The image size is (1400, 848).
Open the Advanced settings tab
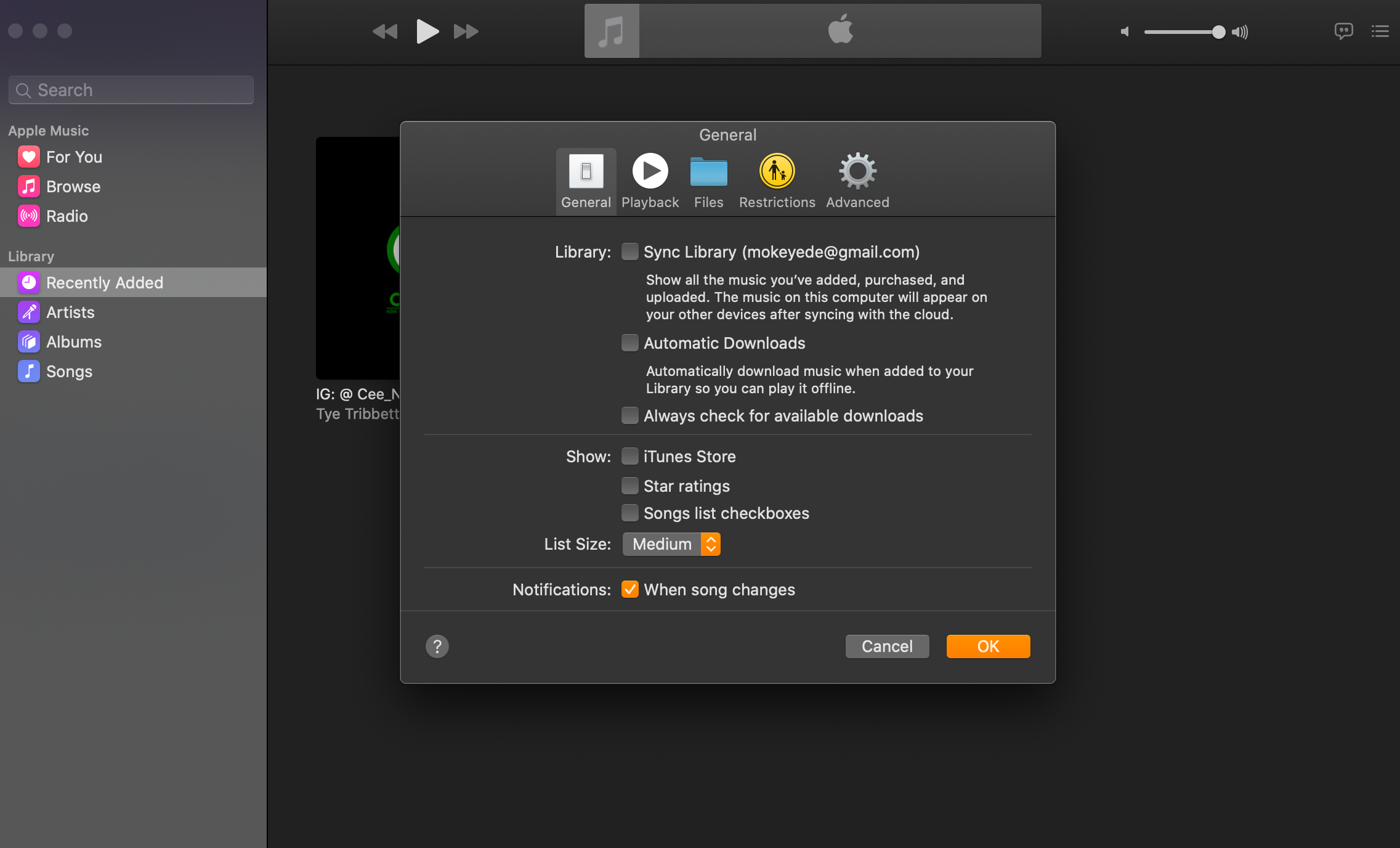pyautogui.click(x=858, y=180)
